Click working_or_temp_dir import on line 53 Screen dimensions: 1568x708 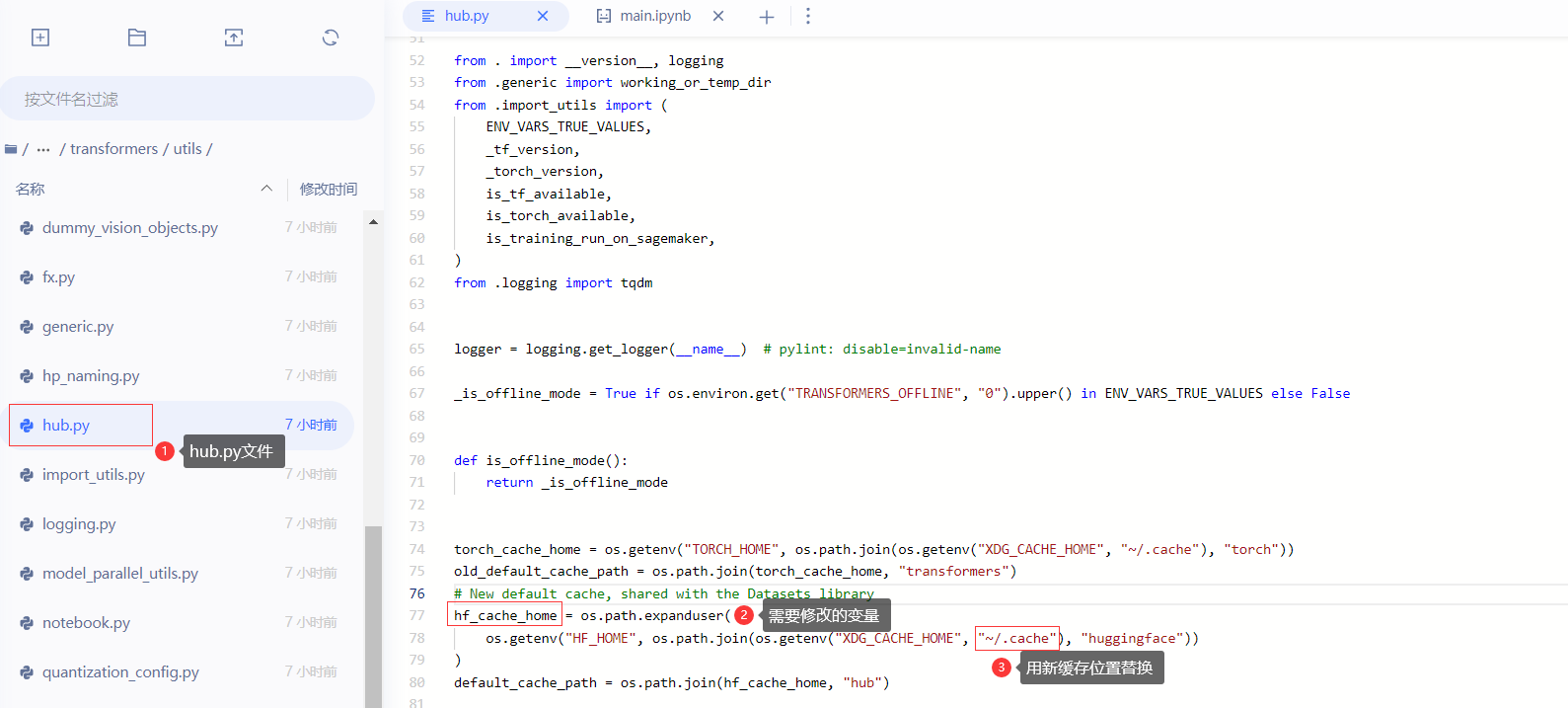click(696, 82)
